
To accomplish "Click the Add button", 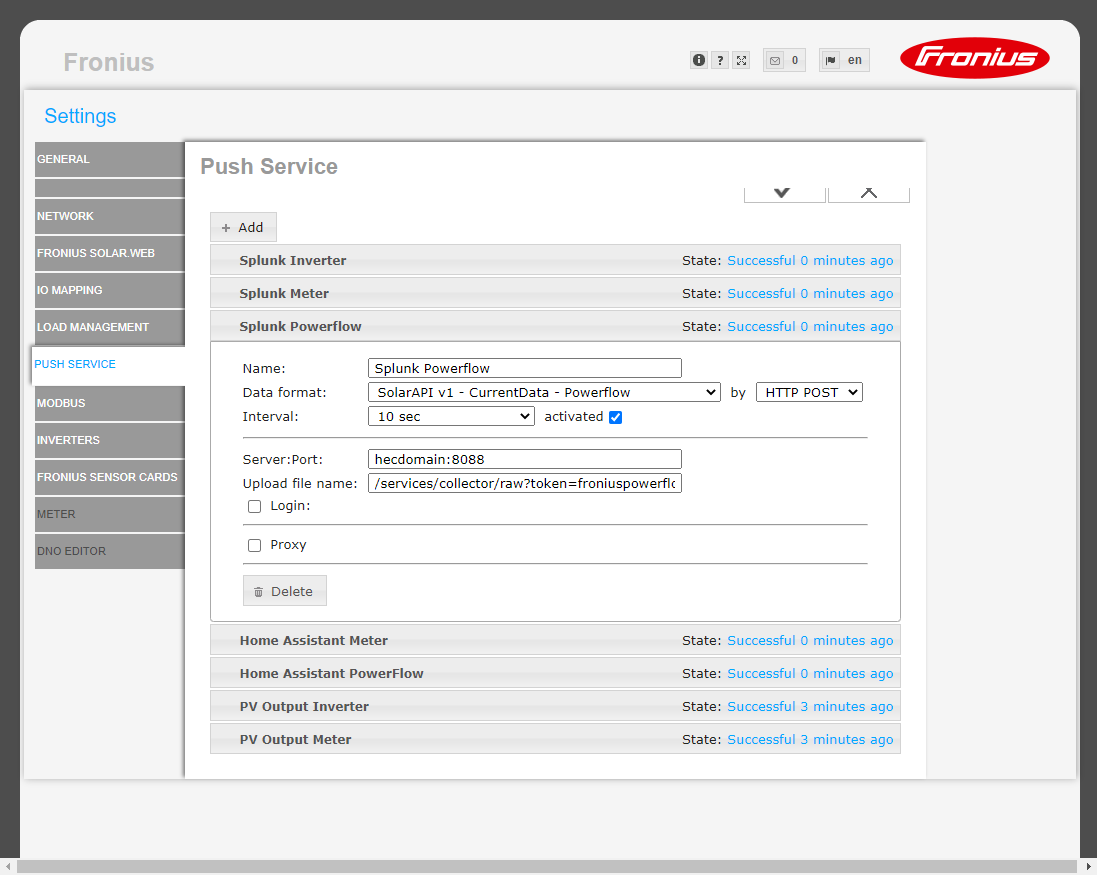I will (x=243, y=227).
